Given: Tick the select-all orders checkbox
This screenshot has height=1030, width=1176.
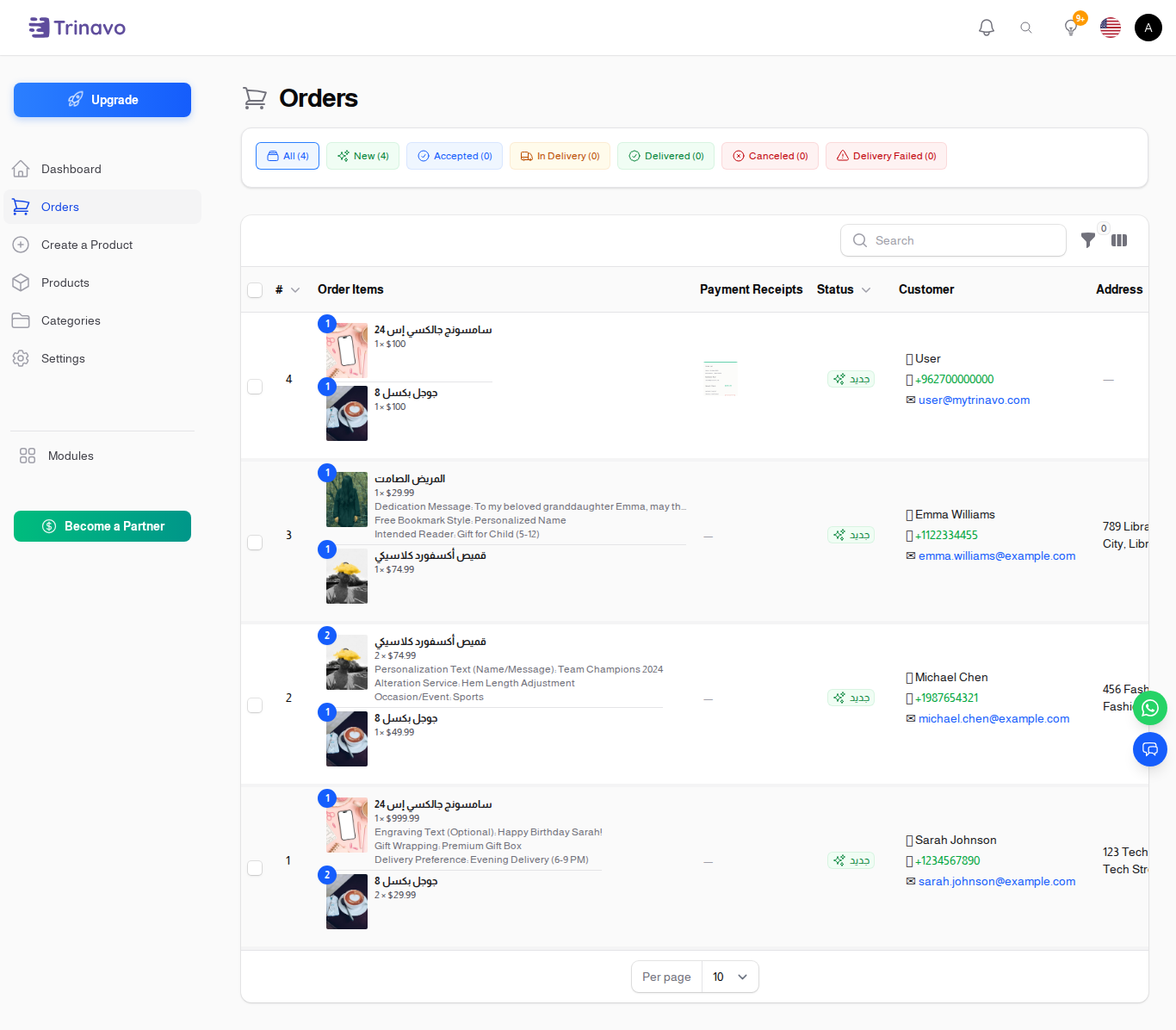Looking at the screenshot, I should pos(255,290).
